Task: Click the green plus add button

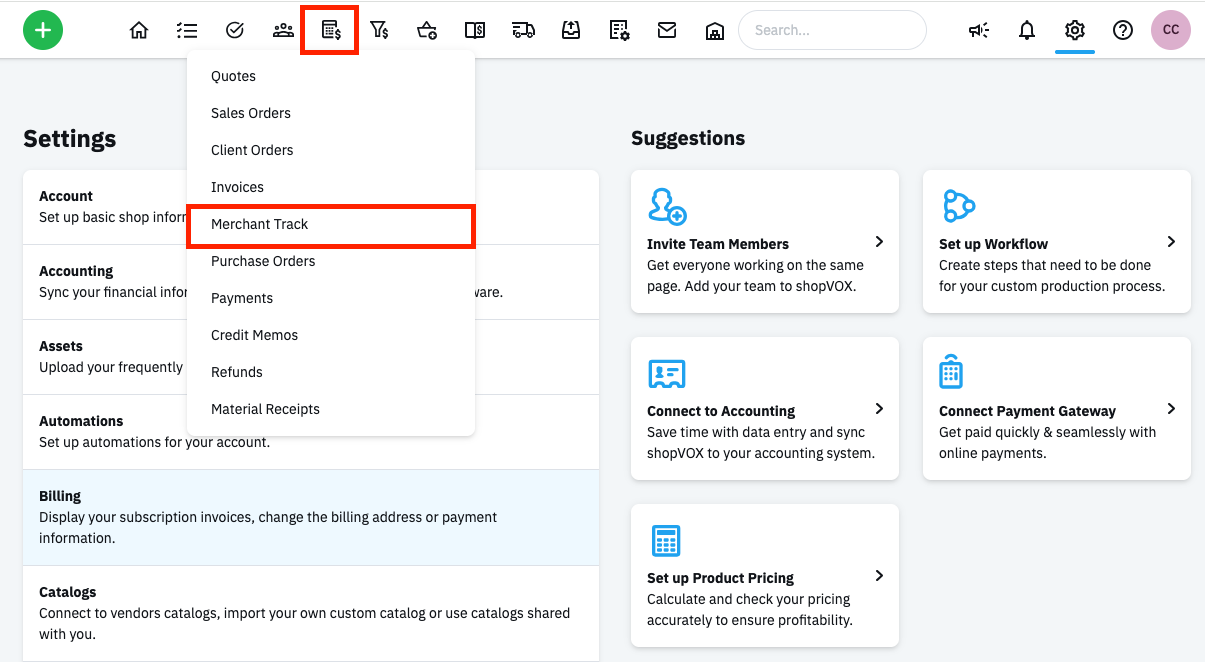Action: (x=43, y=30)
